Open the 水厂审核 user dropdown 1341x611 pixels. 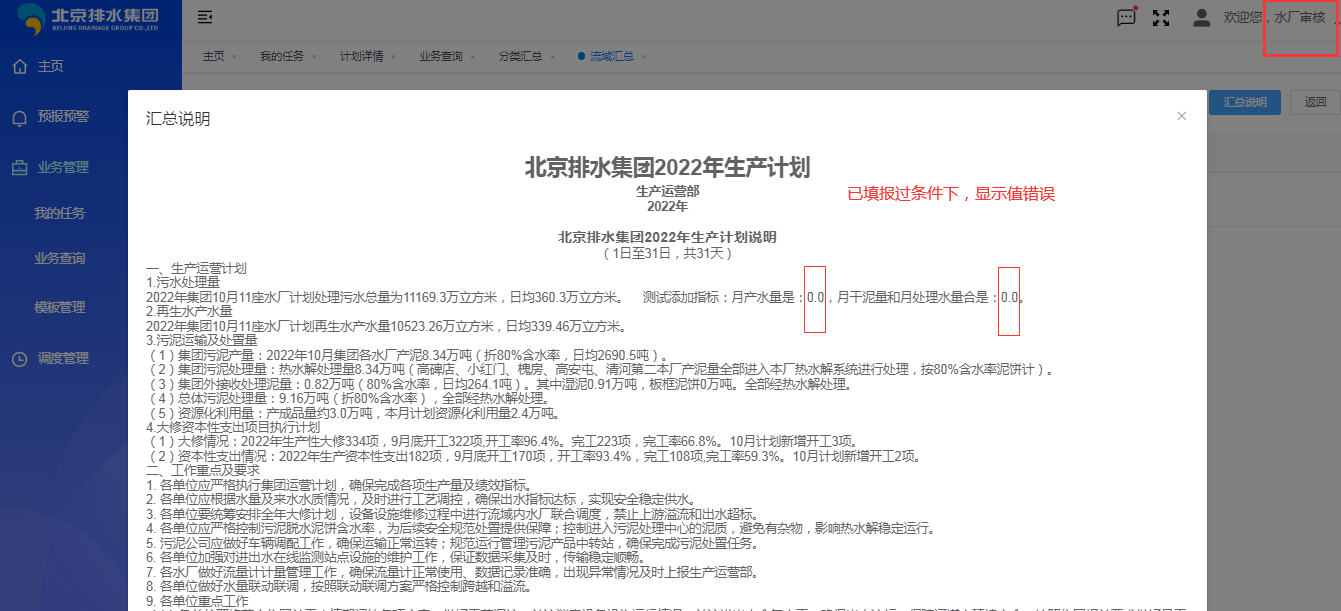(1299, 17)
